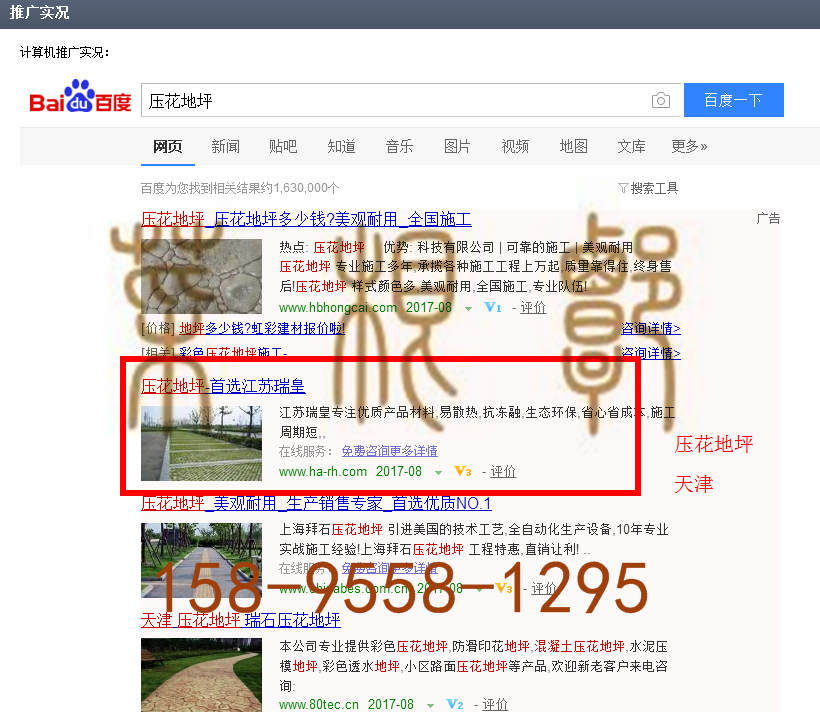Expand dropdown arrow after www.hbhongcai.com 2017-08

(469, 309)
